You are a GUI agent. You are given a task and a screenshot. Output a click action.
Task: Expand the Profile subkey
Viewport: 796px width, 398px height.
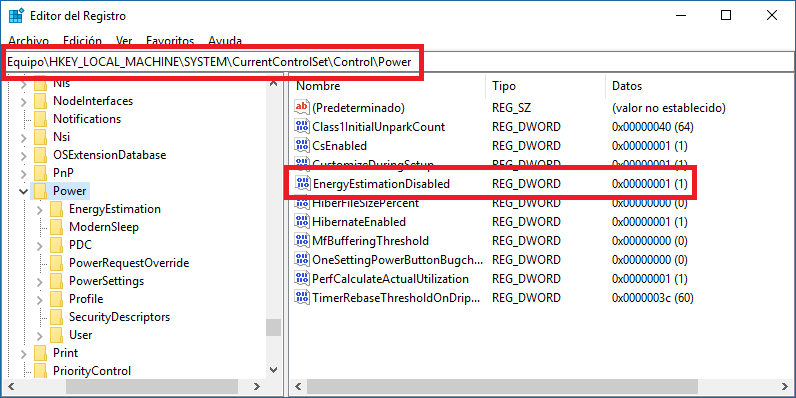click(40, 299)
